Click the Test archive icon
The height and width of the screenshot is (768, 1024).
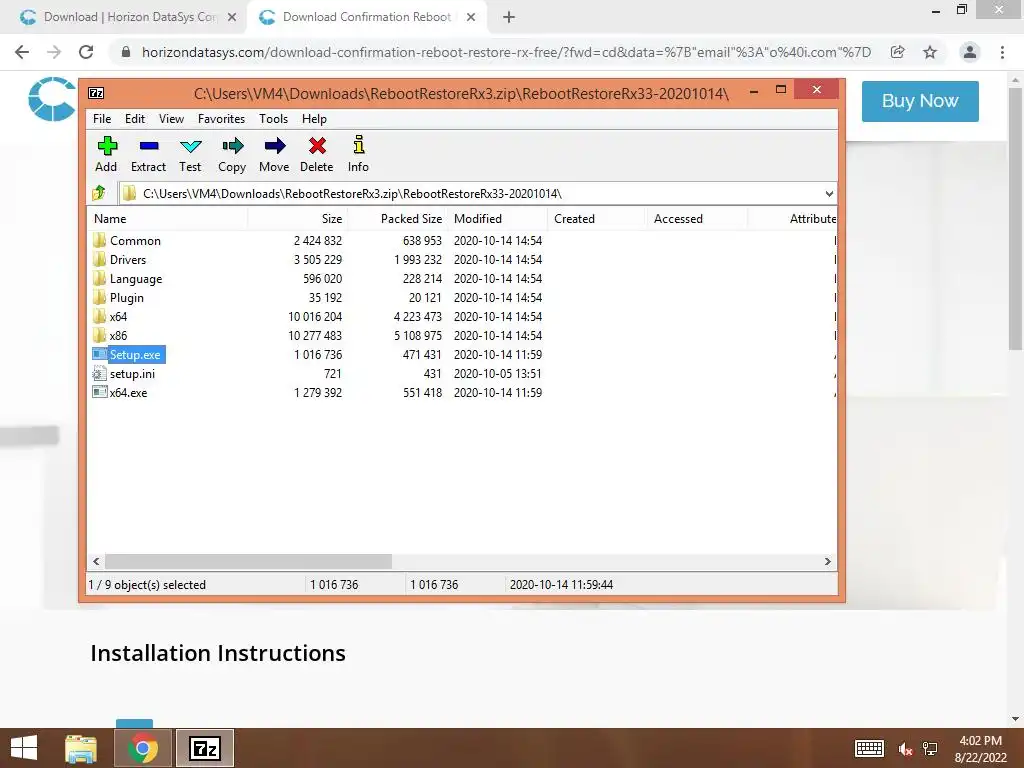[191, 146]
